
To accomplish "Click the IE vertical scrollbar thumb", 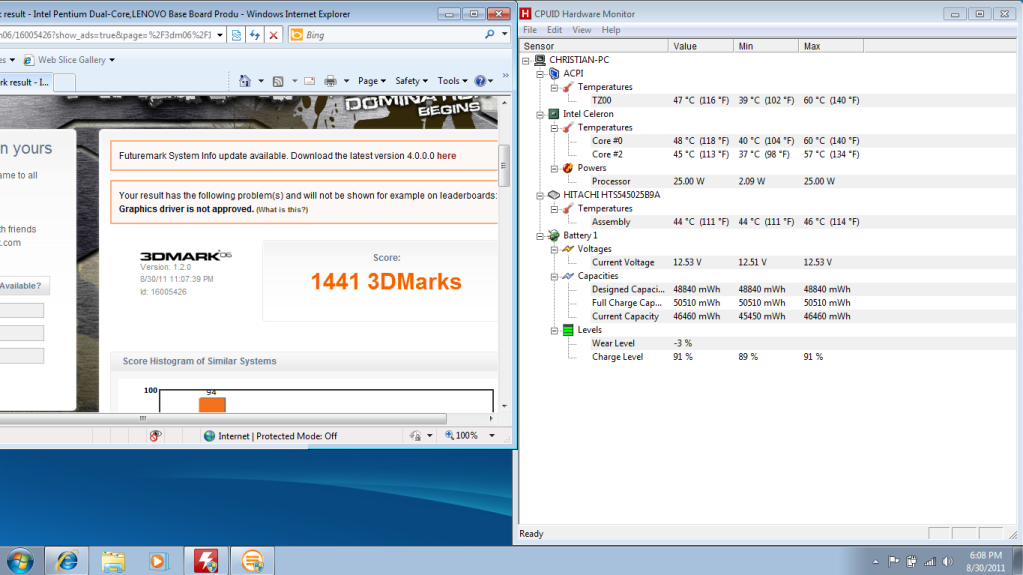I will coord(504,166).
